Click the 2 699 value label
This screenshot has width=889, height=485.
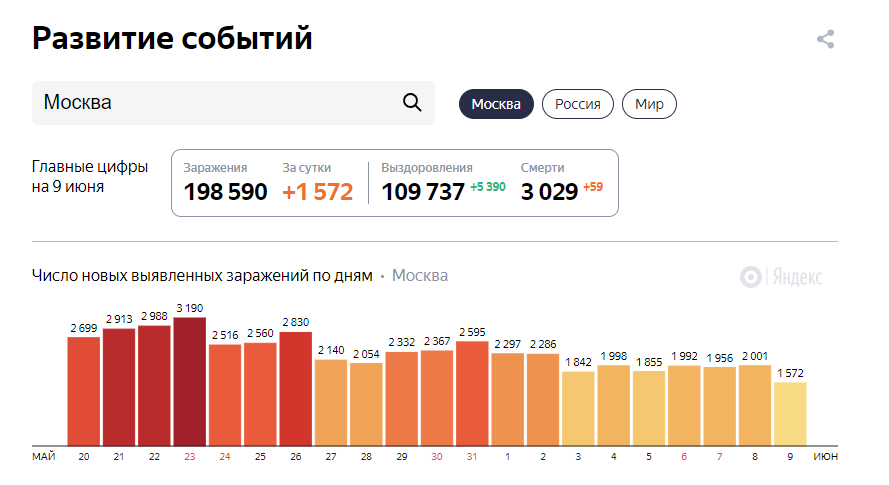pos(83,328)
